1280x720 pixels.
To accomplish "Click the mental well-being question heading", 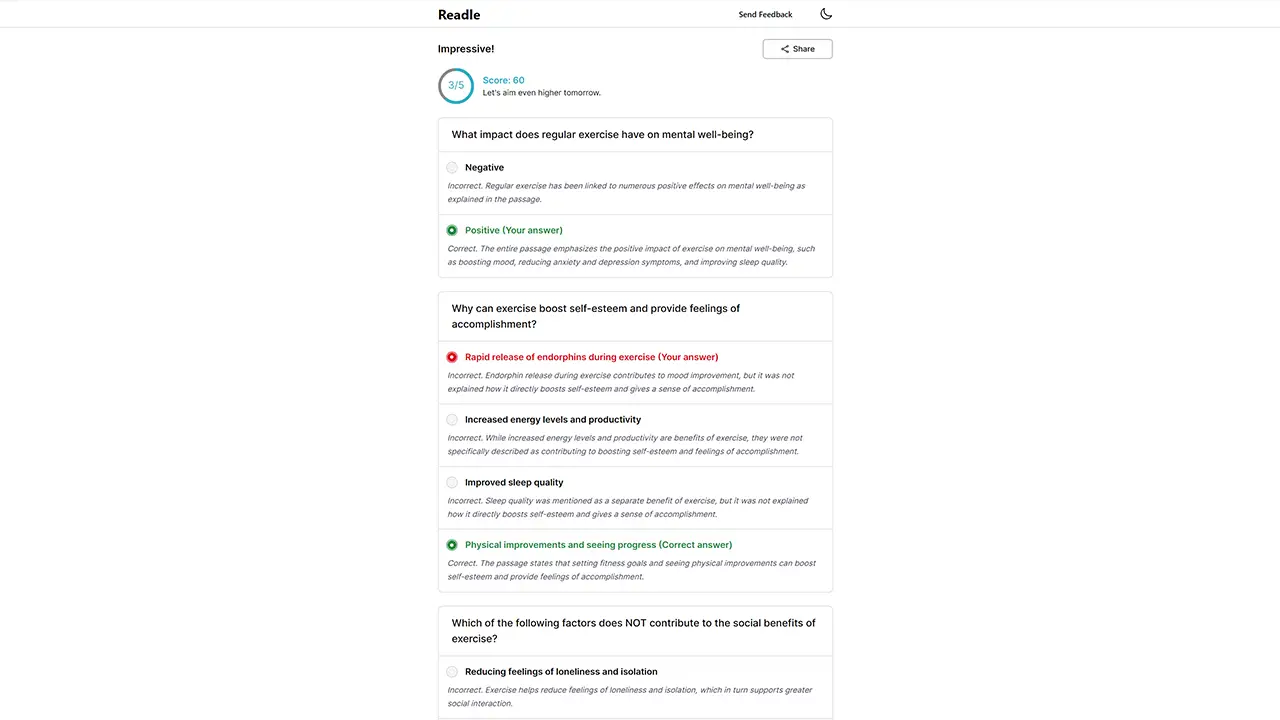I will coord(602,135).
